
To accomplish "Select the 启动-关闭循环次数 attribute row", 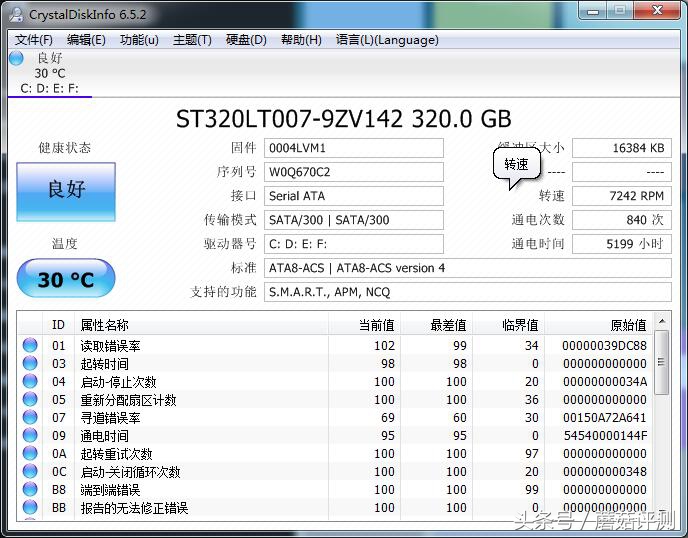I will click(x=336, y=471).
